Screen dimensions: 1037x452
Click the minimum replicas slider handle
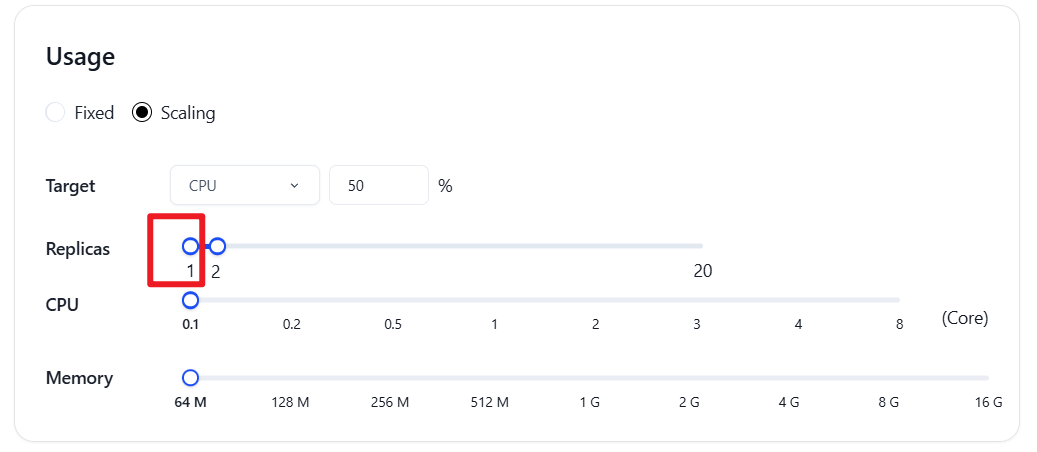pos(190,246)
